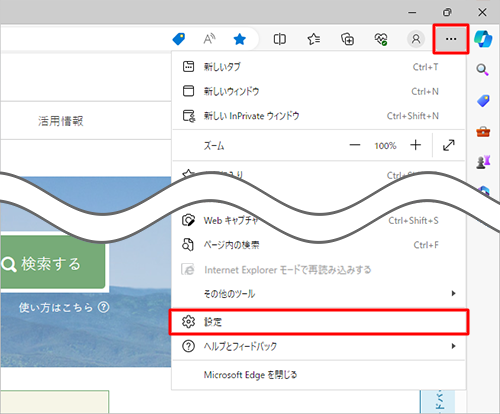Open the sidebar Search magnifier icon
The image size is (500, 414).
coord(482,70)
